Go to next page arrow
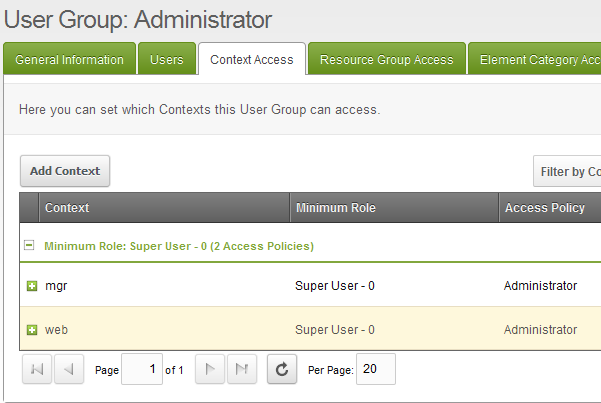The image size is (601, 403). point(210,370)
